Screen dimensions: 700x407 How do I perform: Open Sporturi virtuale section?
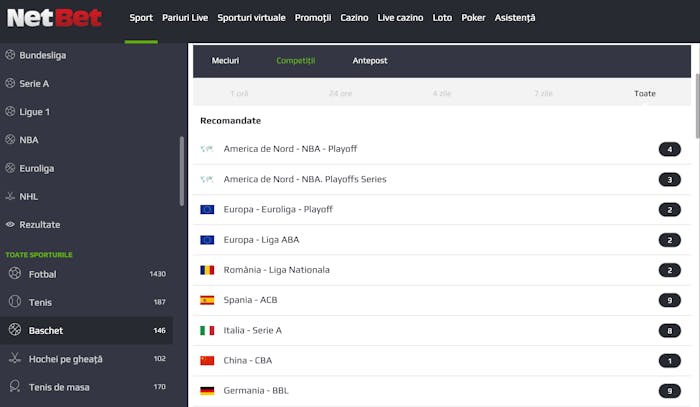pyautogui.click(x=251, y=18)
